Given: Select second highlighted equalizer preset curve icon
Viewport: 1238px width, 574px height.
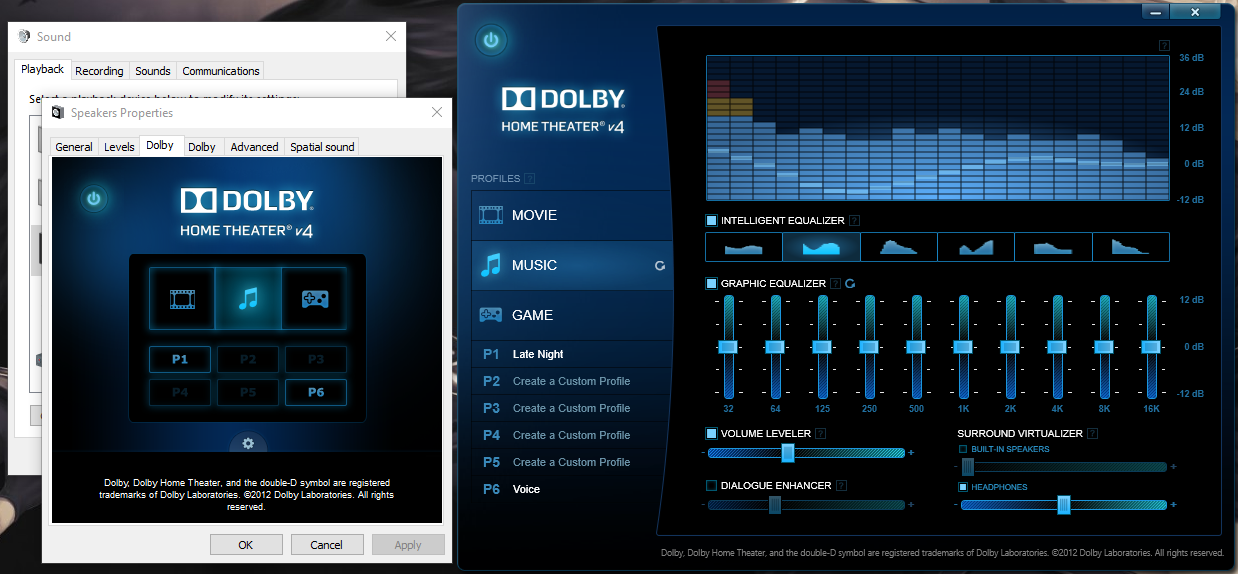Looking at the screenshot, I should [x=821, y=247].
